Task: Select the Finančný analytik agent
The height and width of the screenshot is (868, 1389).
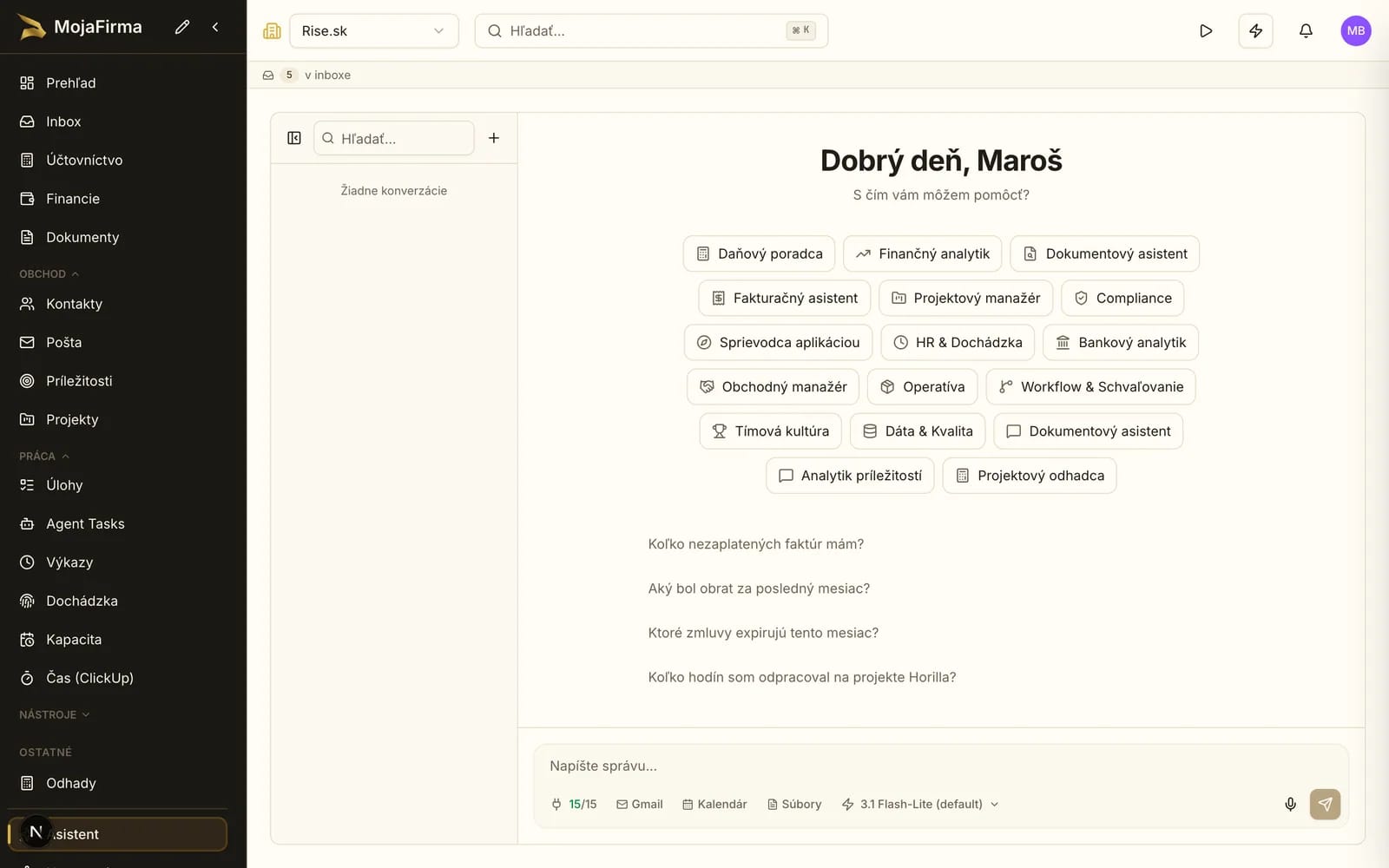Action: (922, 253)
